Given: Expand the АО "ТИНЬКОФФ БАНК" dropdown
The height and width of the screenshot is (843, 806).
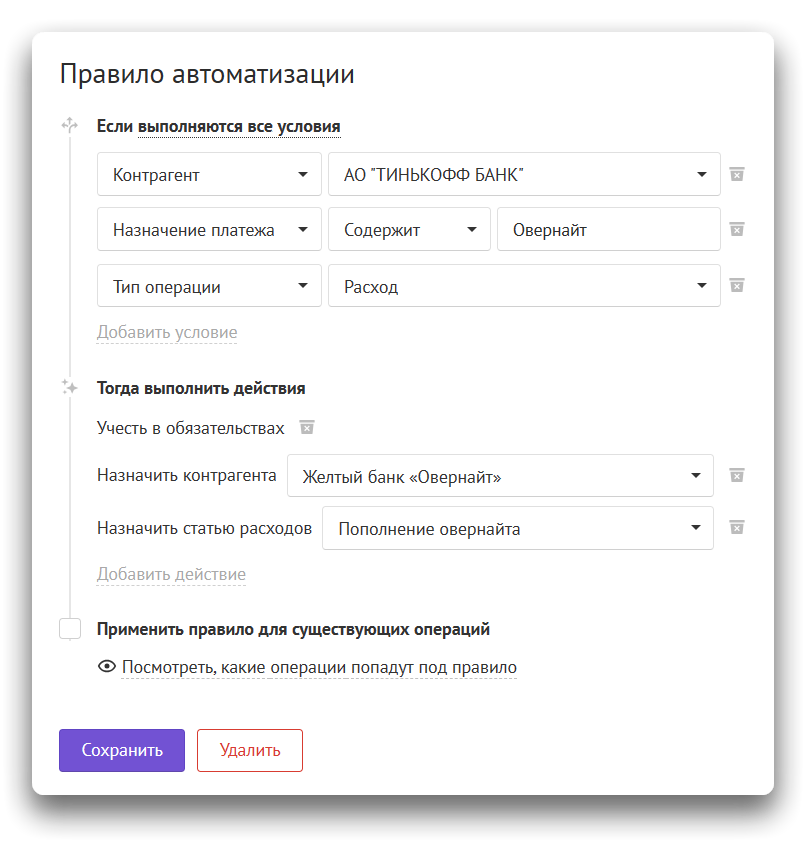Looking at the screenshot, I should tap(524, 175).
